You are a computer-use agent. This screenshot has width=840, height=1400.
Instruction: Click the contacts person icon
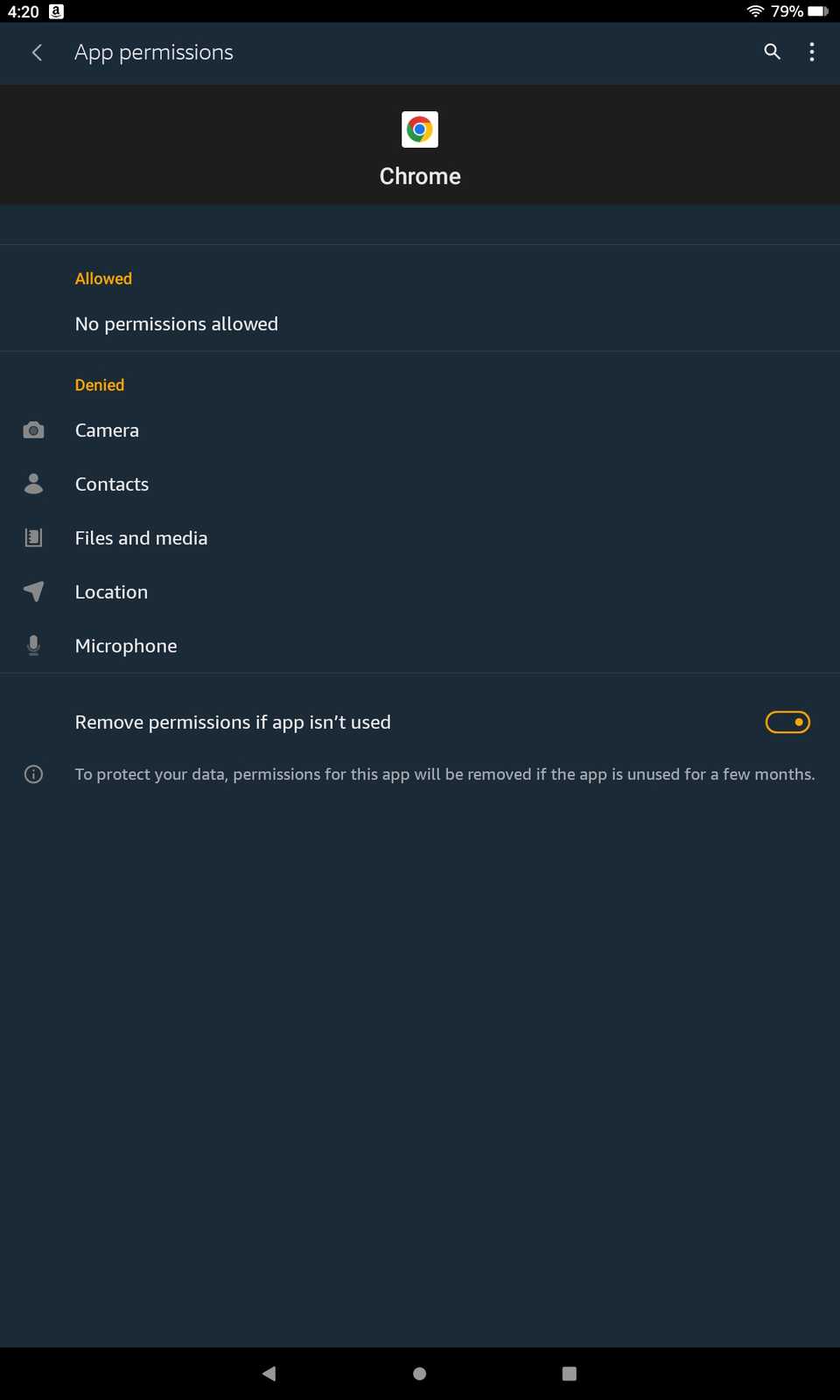tap(33, 484)
